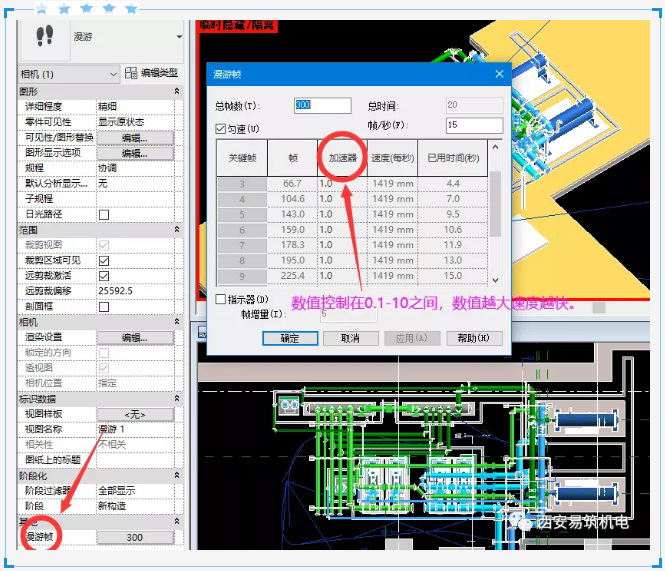665x571 pixels.
Task: Click the 确定 button
Action: pos(290,339)
